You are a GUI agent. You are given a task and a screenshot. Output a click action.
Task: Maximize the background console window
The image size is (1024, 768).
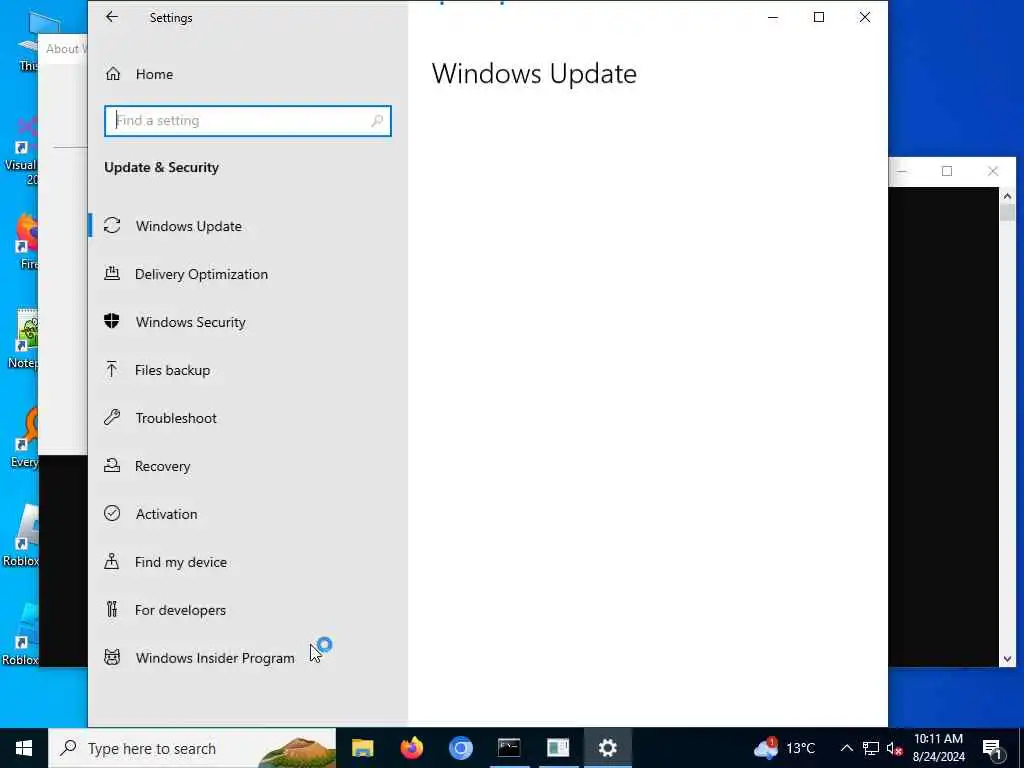(x=947, y=171)
